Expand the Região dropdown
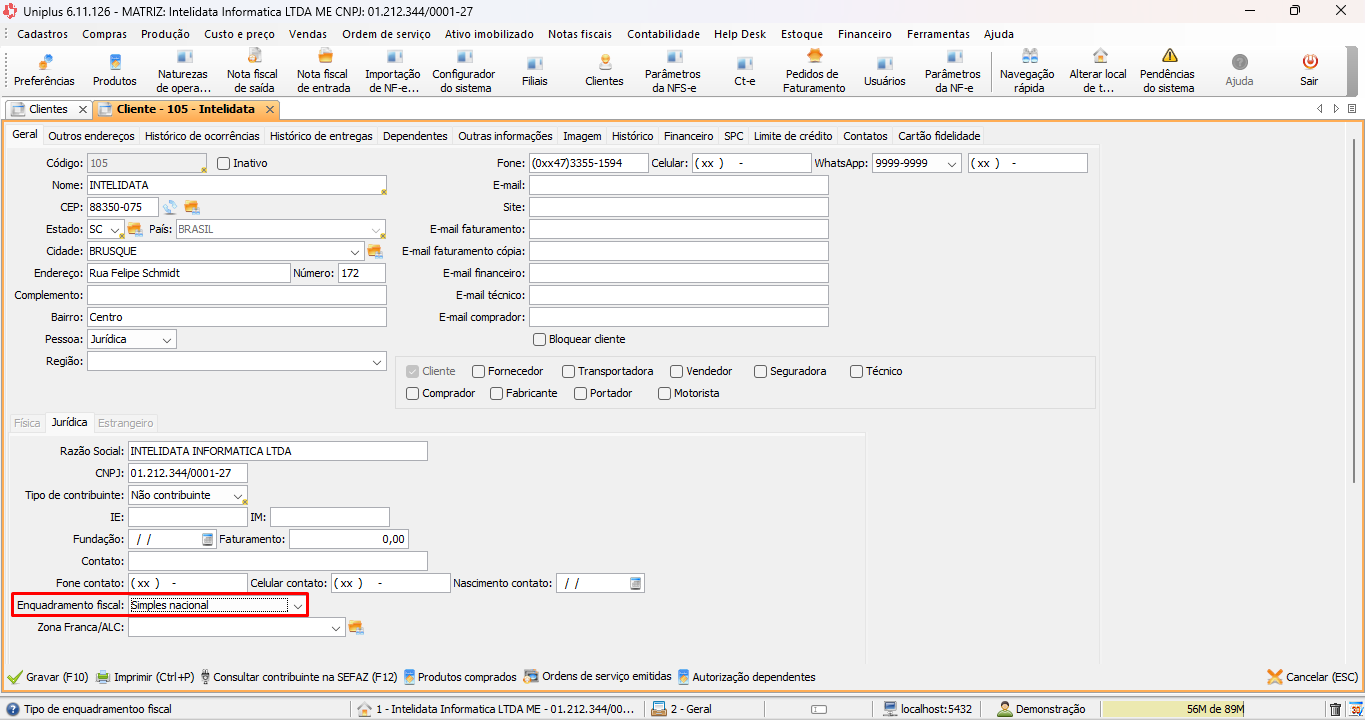This screenshot has height=720, width=1365. tap(377, 361)
